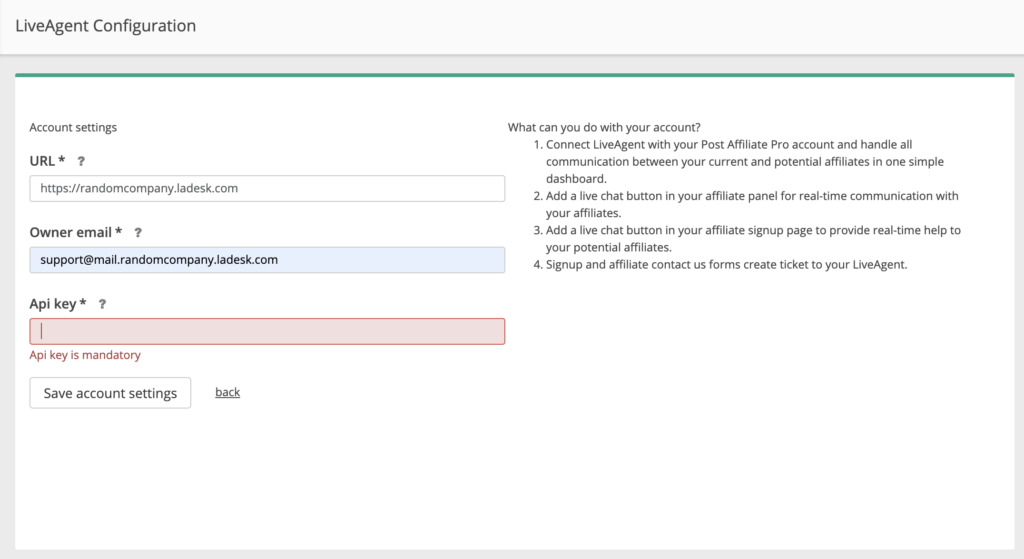Screen dimensions: 1024x559
Task: Open the Api key help question mark
Action: pyautogui.click(x=102, y=304)
